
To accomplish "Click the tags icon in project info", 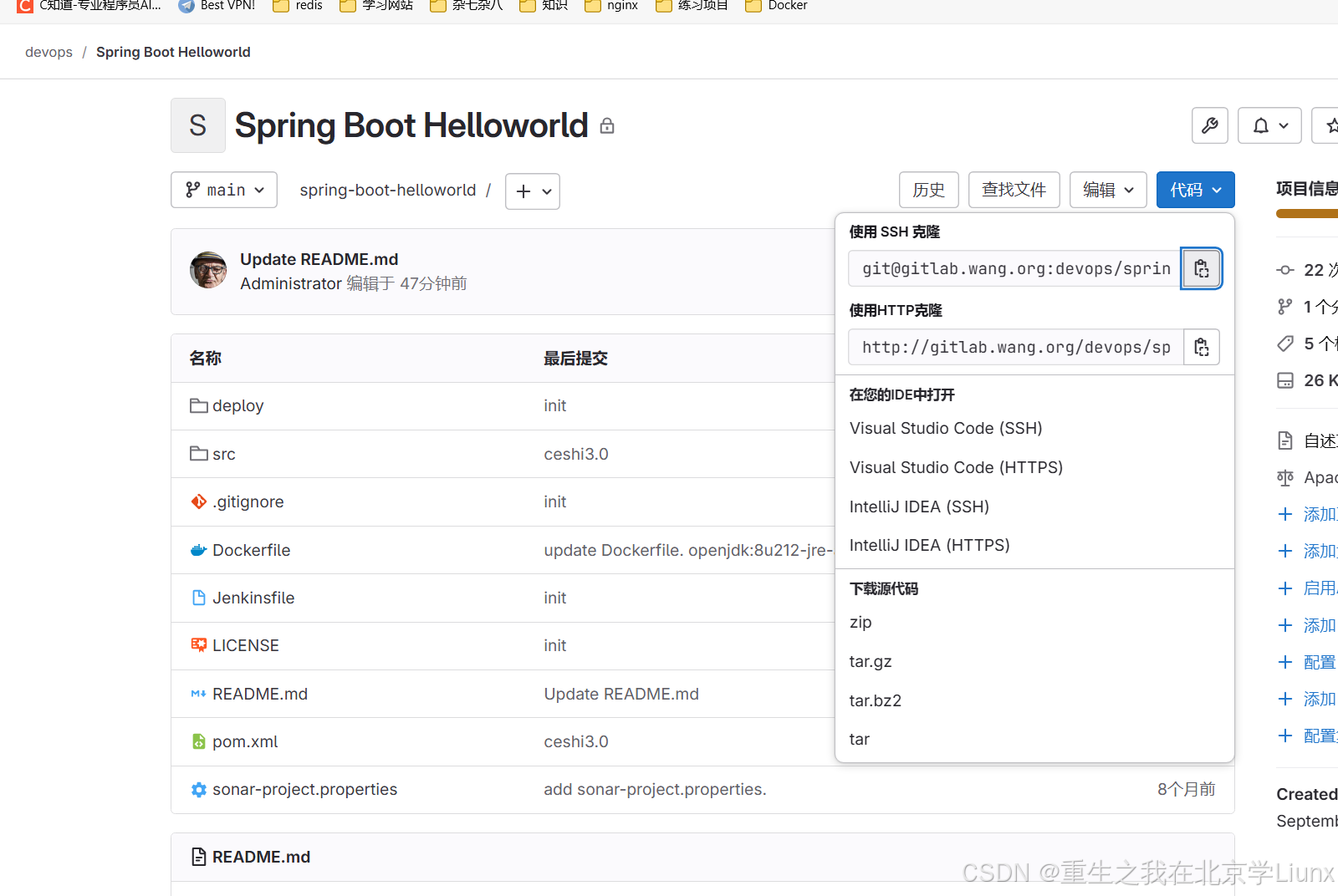I will [1285, 344].
